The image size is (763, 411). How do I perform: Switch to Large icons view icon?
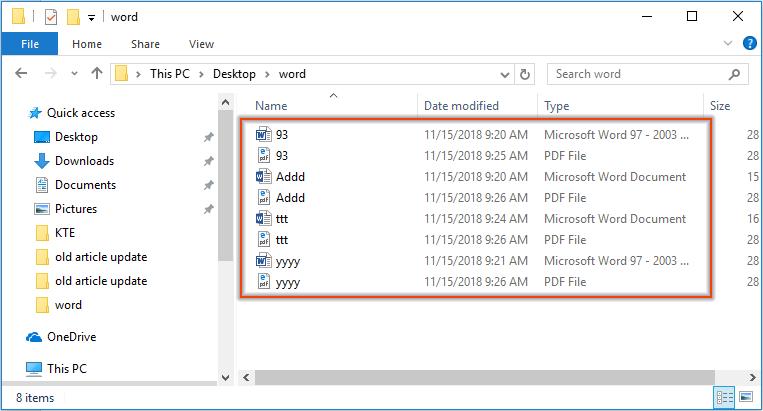[746, 397]
